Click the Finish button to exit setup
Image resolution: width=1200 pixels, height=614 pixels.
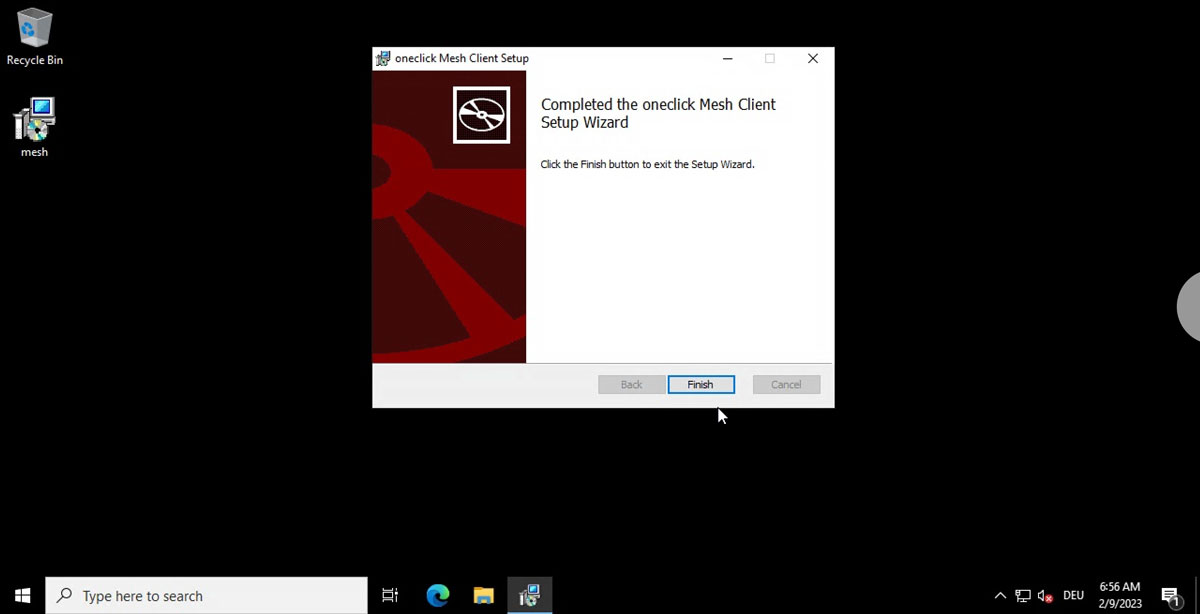click(x=701, y=385)
